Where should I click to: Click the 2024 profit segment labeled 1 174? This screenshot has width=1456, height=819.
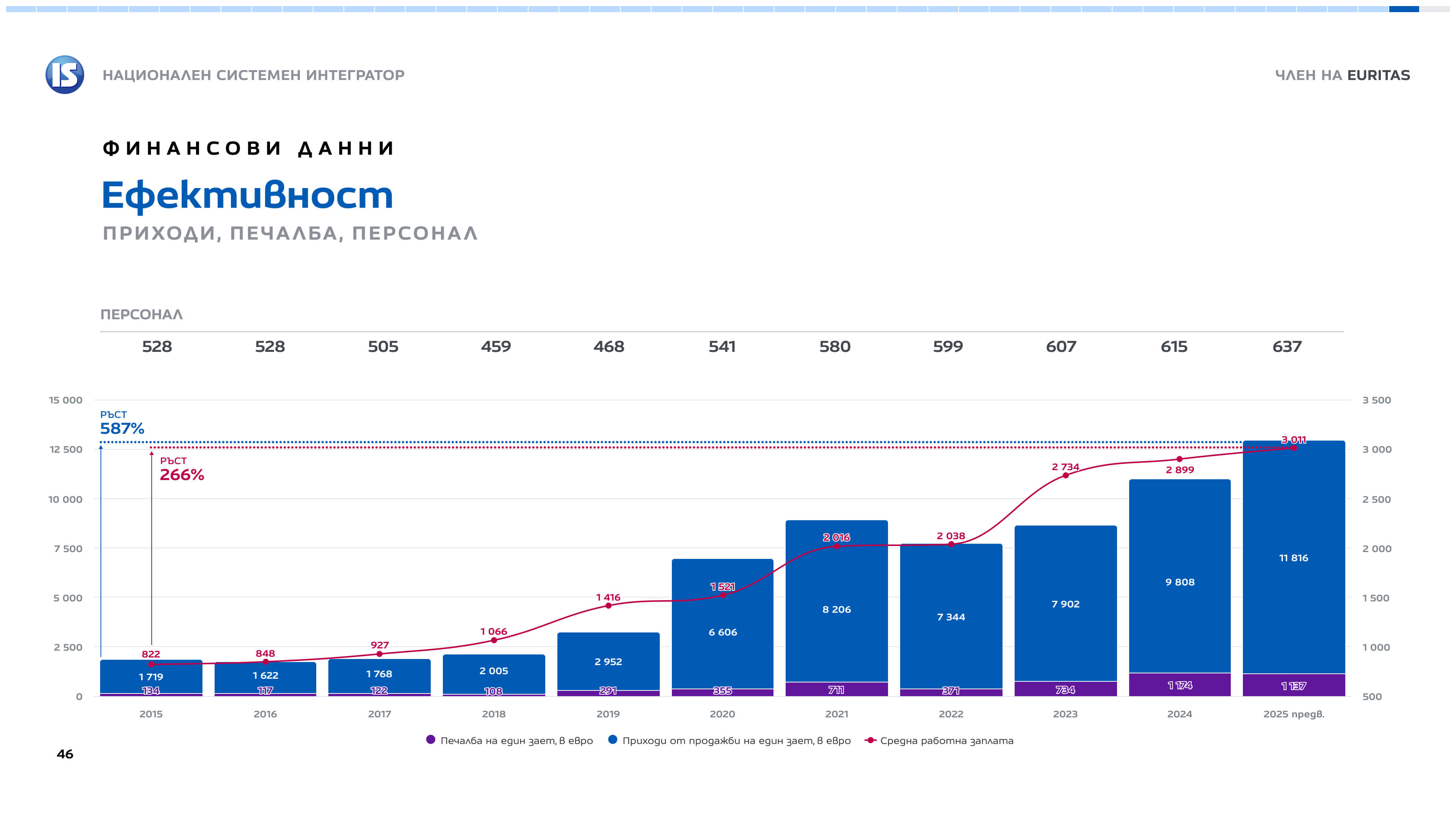pos(1180,685)
